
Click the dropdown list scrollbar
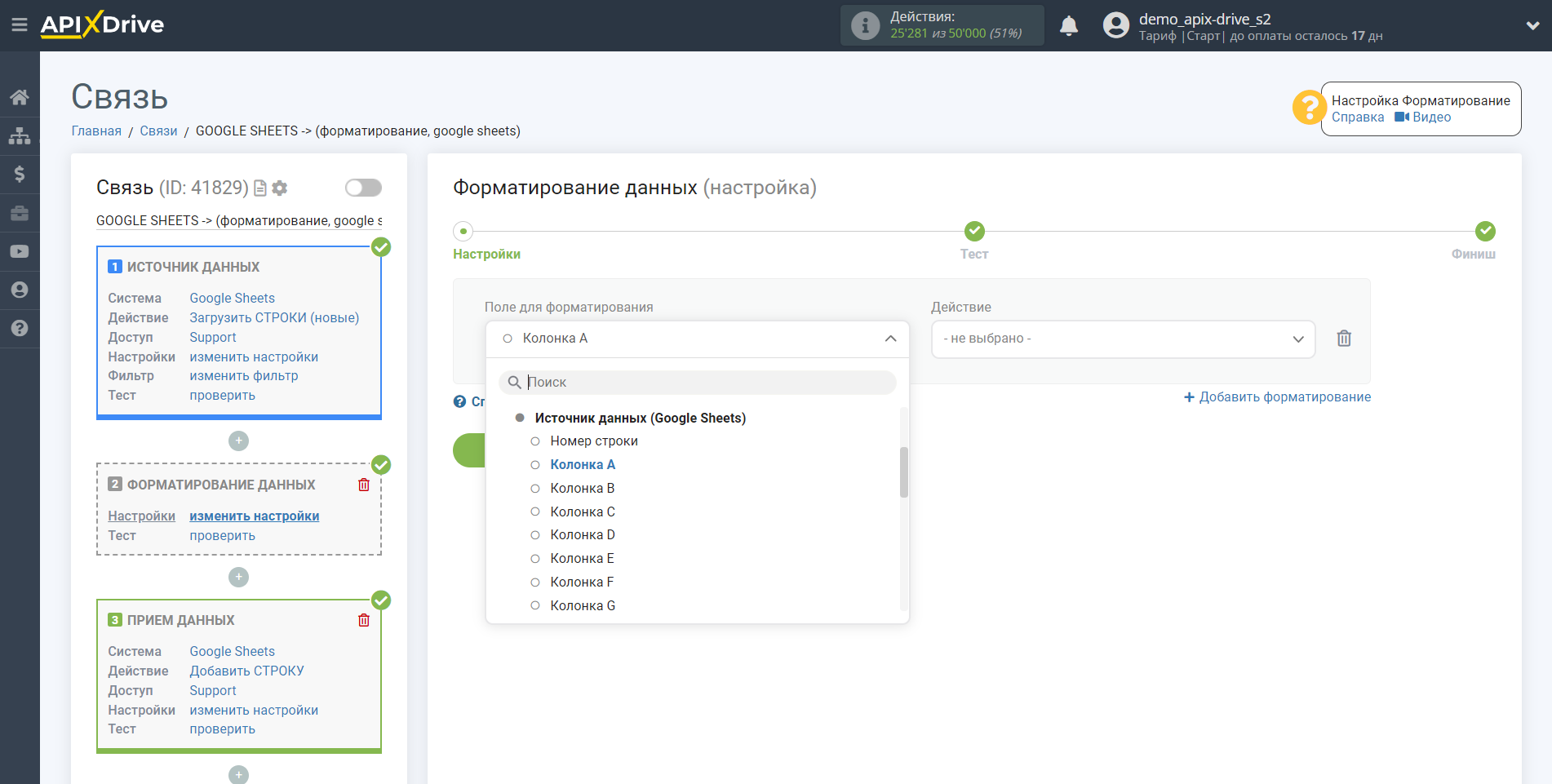904,472
